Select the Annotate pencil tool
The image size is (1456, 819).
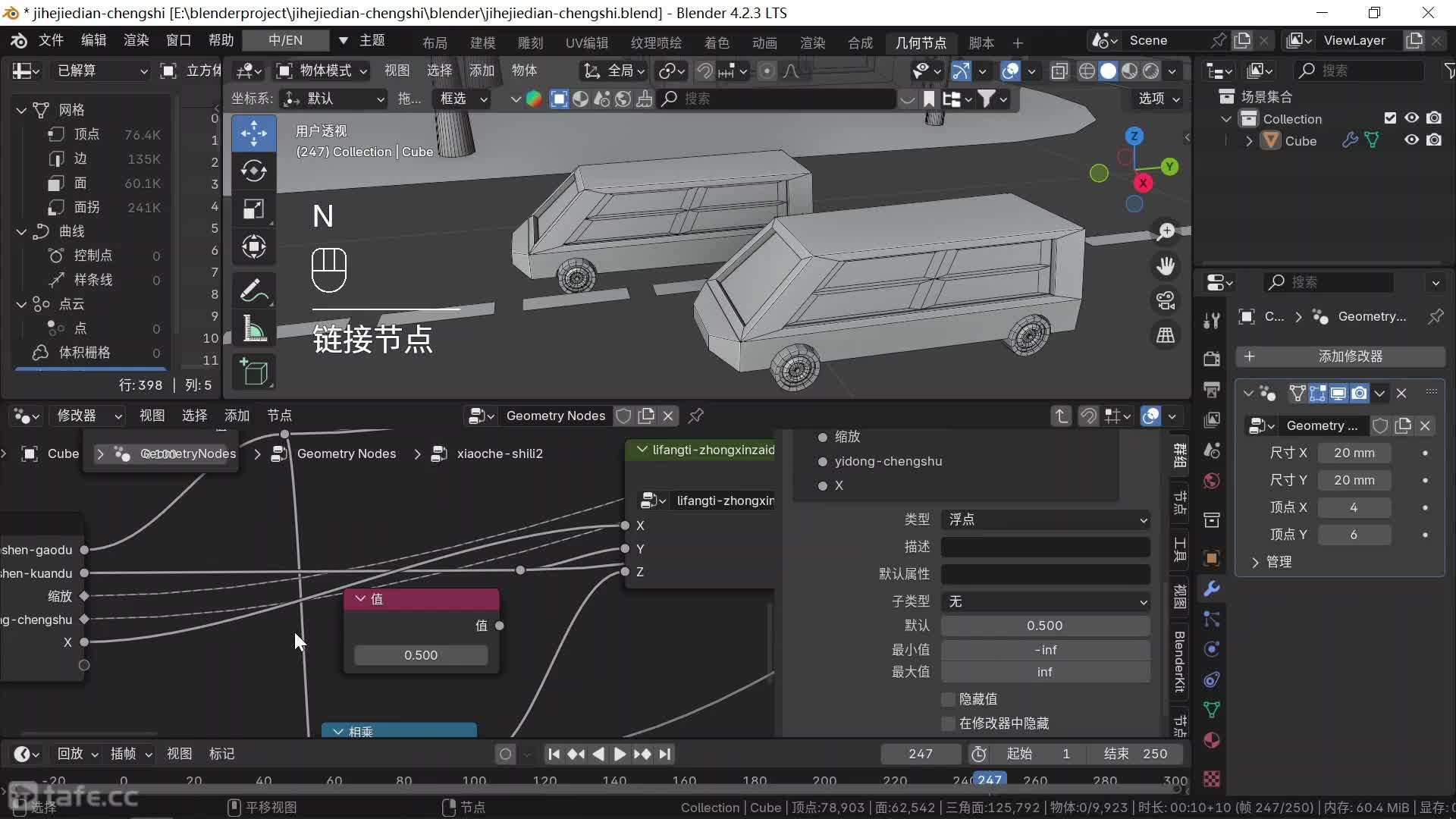[x=254, y=291]
